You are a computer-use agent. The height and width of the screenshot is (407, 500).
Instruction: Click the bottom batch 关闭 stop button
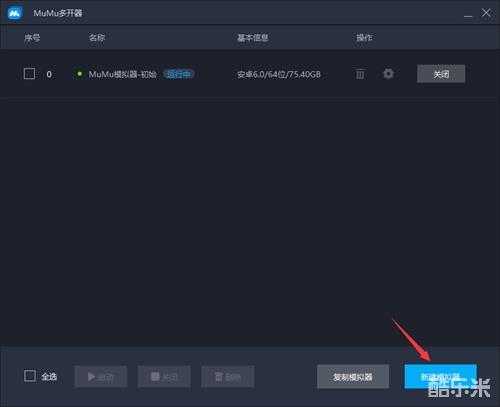click(x=164, y=377)
